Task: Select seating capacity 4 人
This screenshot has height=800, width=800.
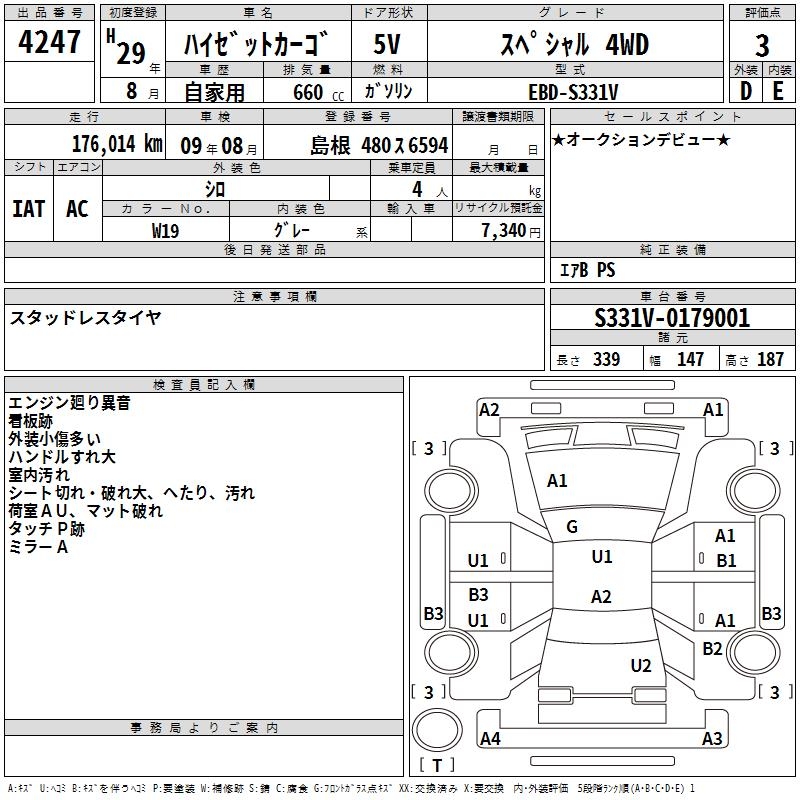Action: (x=430, y=190)
